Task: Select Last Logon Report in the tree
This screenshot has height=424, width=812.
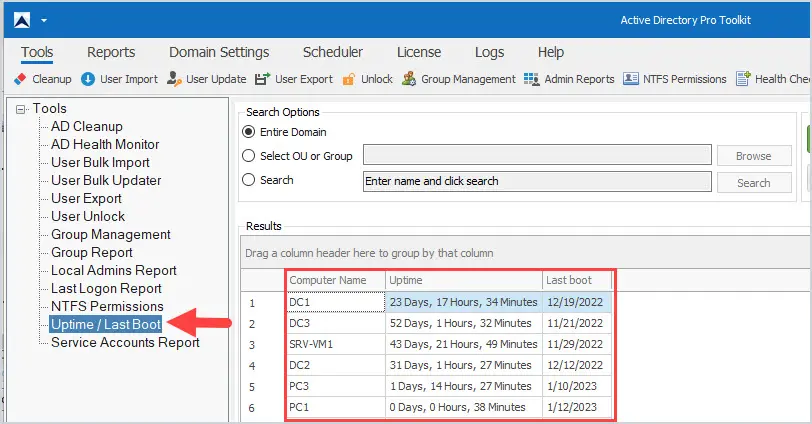Action: point(106,289)
